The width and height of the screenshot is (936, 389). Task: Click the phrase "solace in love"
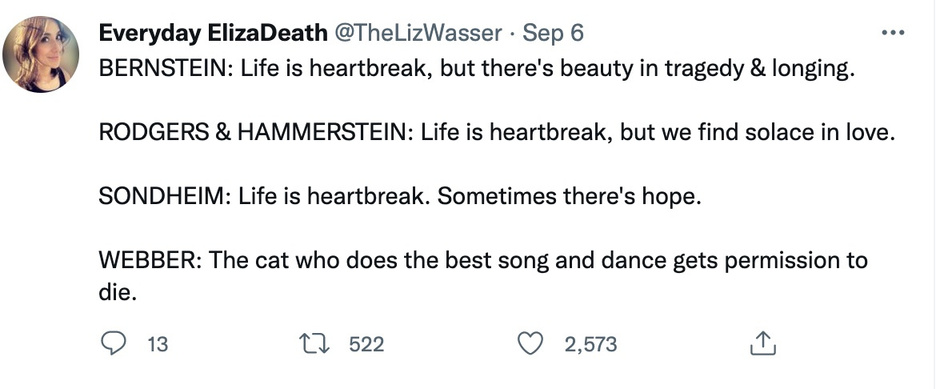point(820,132)
